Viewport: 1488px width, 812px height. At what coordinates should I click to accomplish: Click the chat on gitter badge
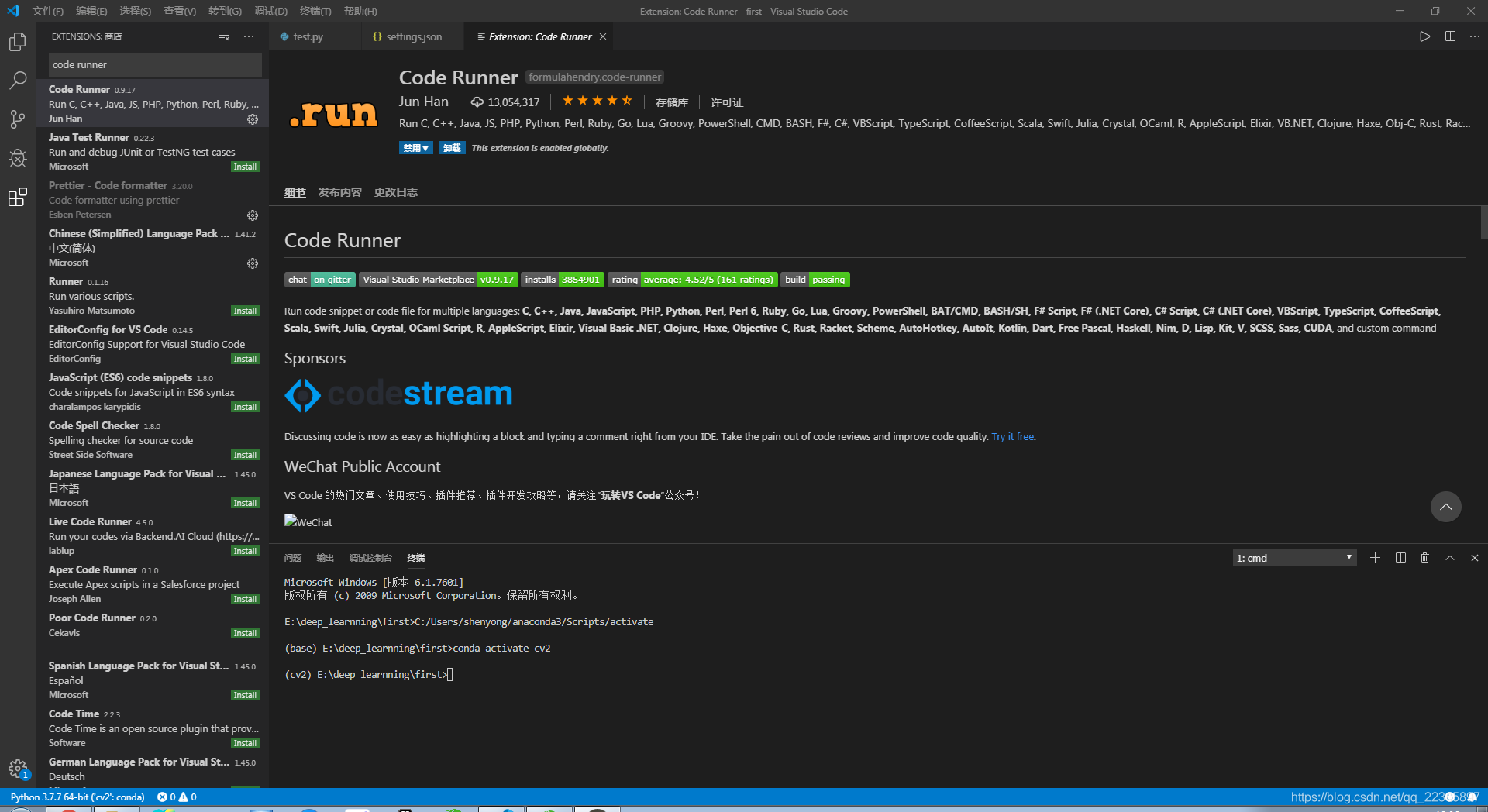320,280
